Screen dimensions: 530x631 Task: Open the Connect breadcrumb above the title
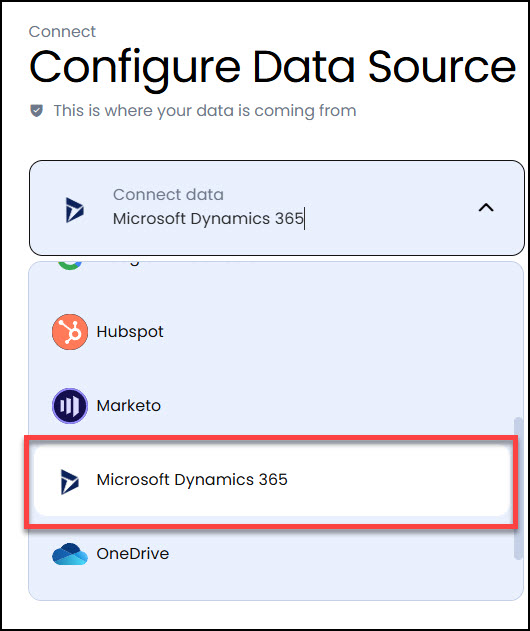point(62,31)
